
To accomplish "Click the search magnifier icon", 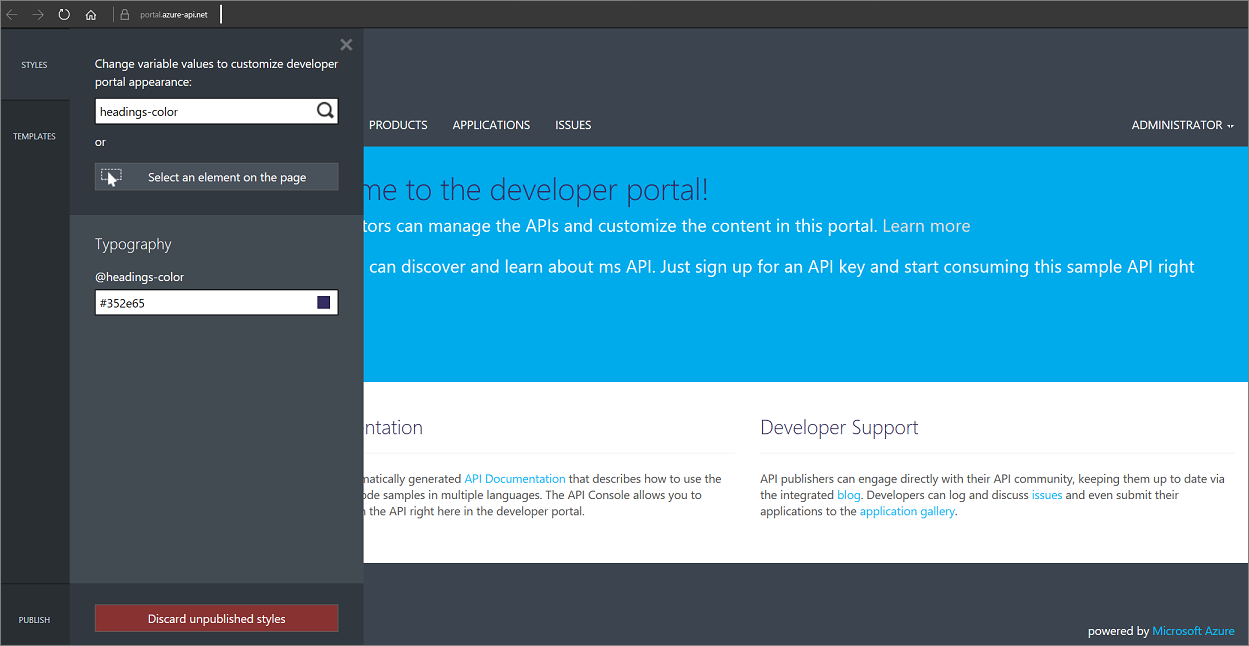I will pos(325,110).
